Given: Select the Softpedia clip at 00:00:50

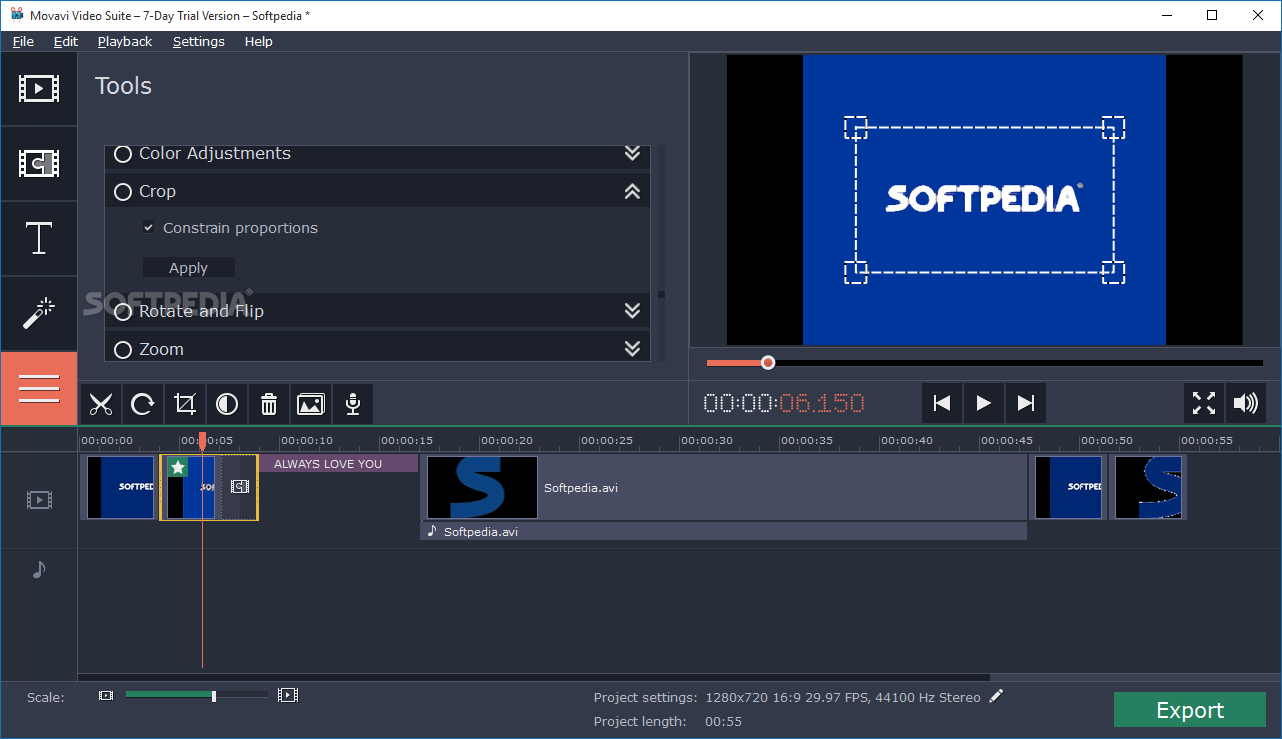Looking at the screenshot, I should 1068,487.
